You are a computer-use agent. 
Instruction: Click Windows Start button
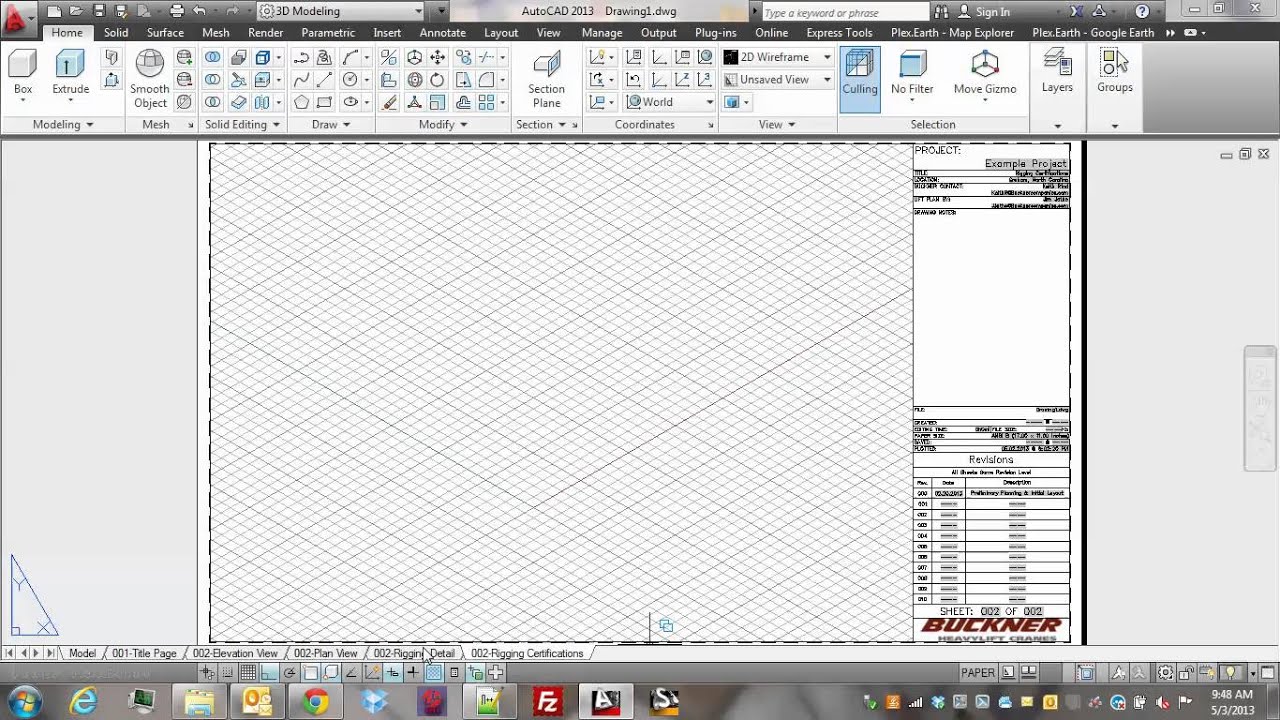point(23,702)
